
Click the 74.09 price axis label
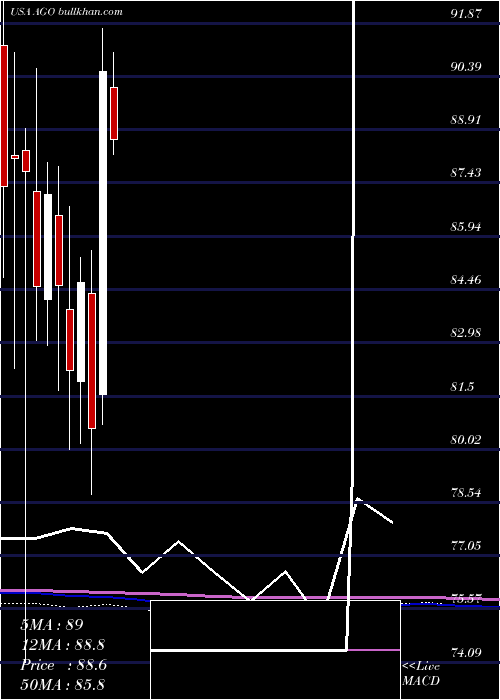click(x=466, y=653)
